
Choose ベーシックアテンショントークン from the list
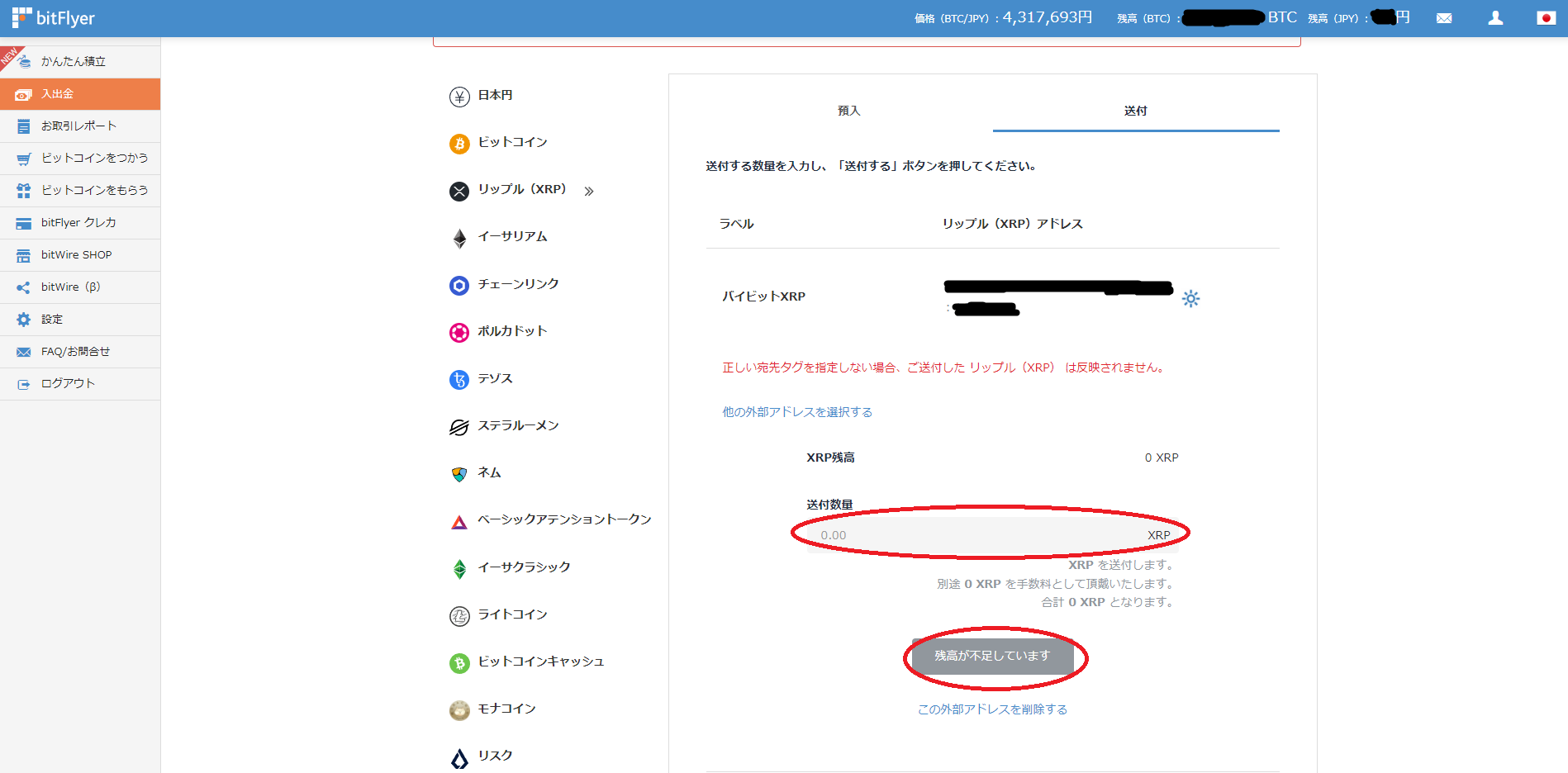[564, 519]
